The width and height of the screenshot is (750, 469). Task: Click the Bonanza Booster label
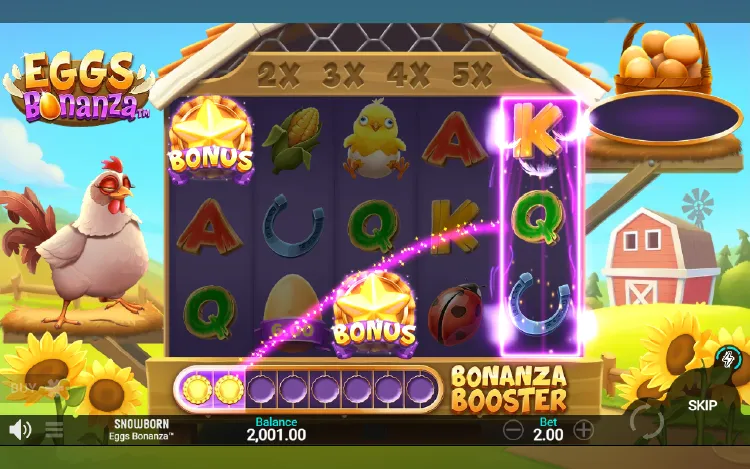[x=508, y=389]
